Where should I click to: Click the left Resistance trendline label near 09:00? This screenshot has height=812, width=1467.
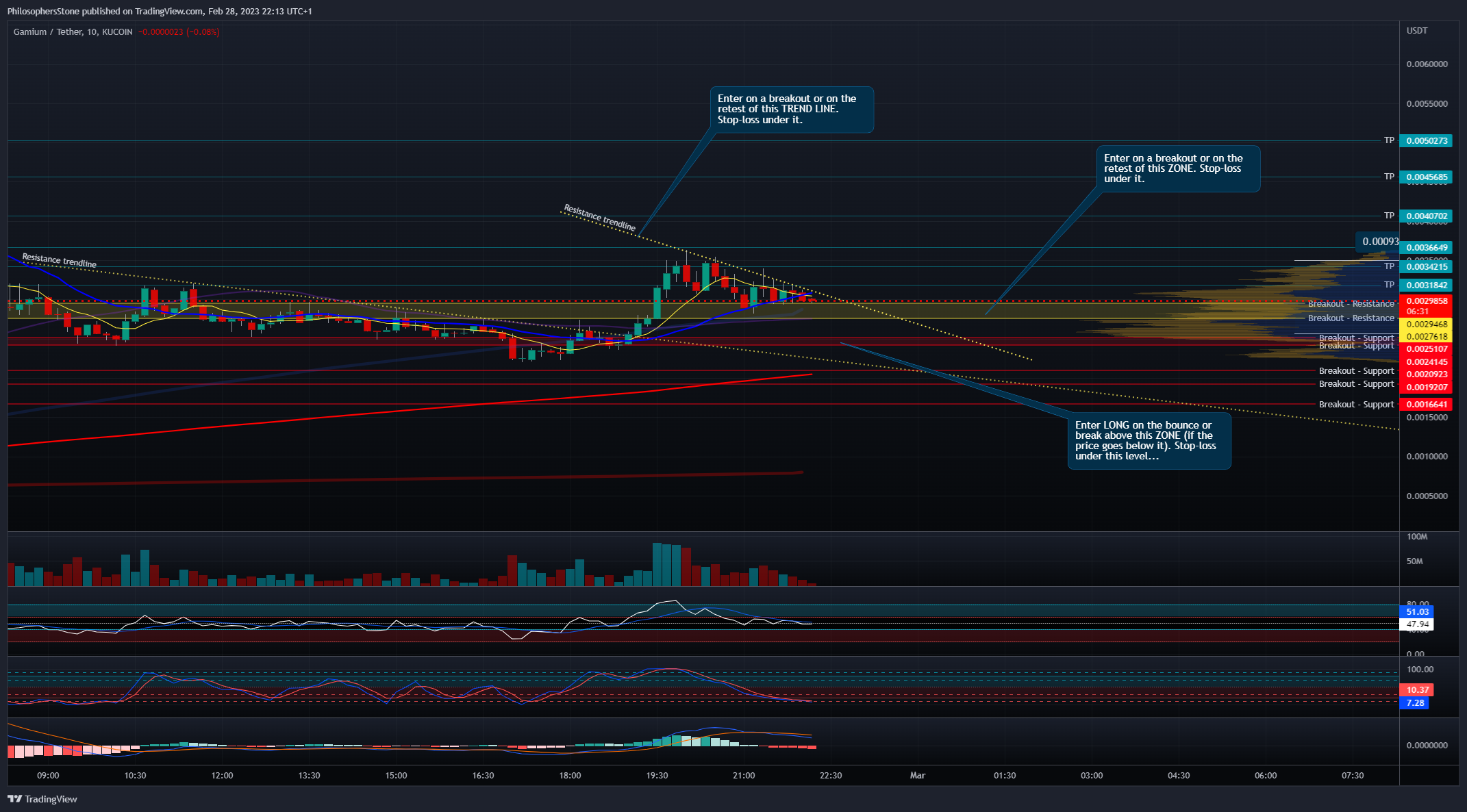pyautogui.click(x=60, y=260)
